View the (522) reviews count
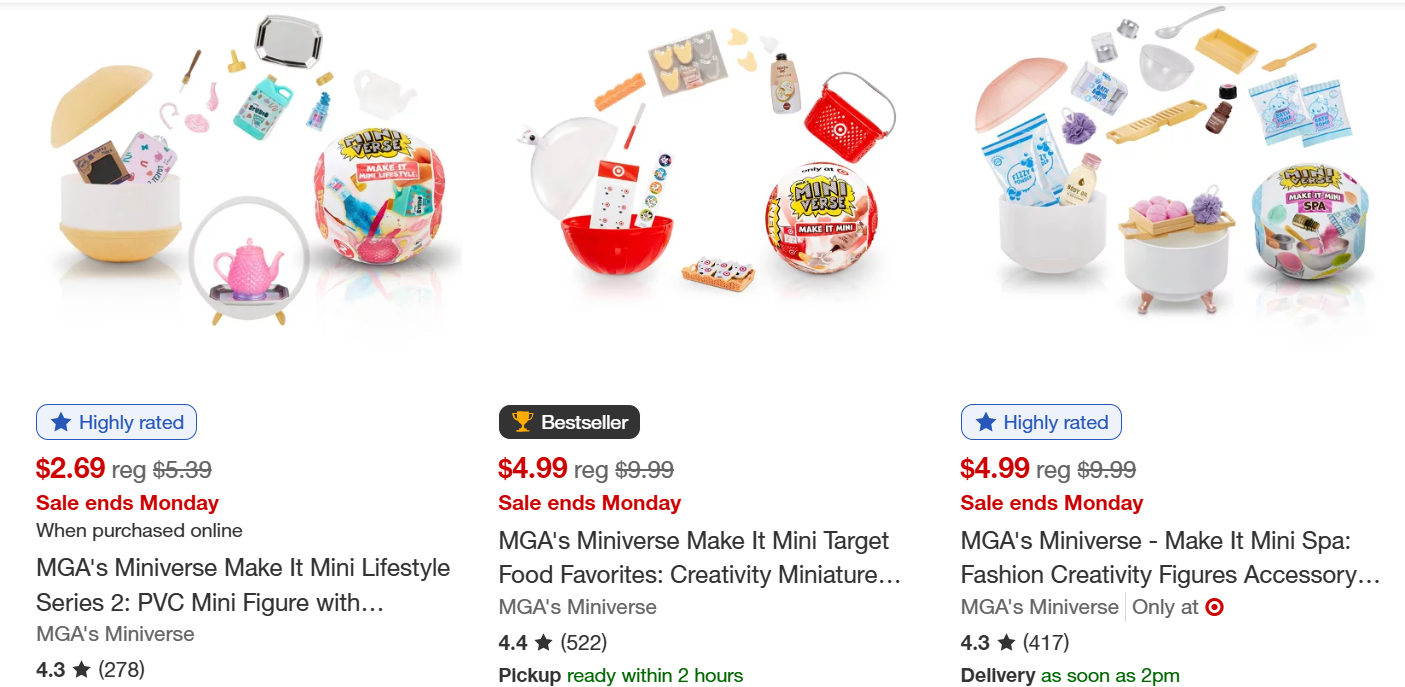This screenshot has height=687, width=1405. tap(583, 642)
